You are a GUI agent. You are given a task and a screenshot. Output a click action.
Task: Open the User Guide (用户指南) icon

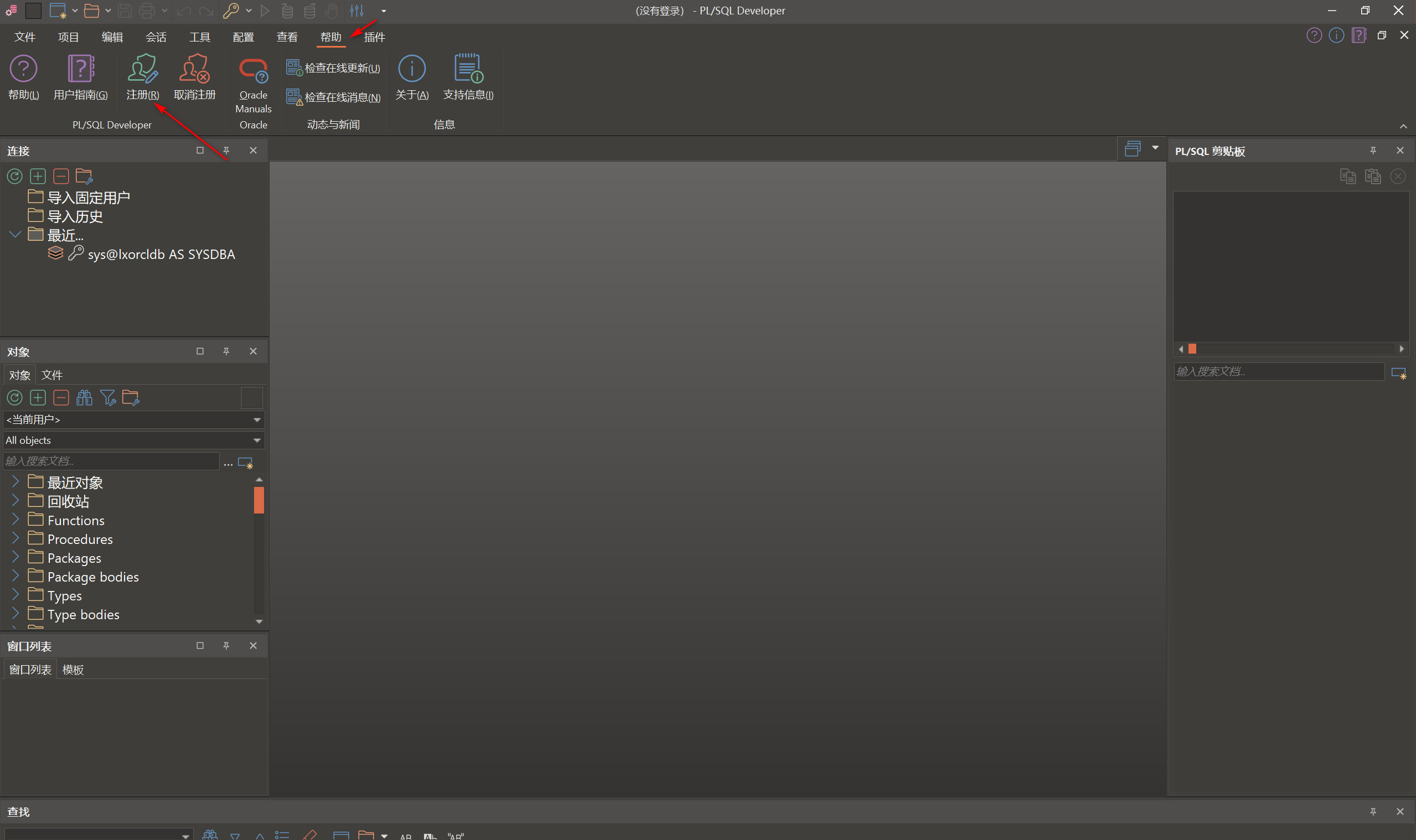[x=80, y=70]
